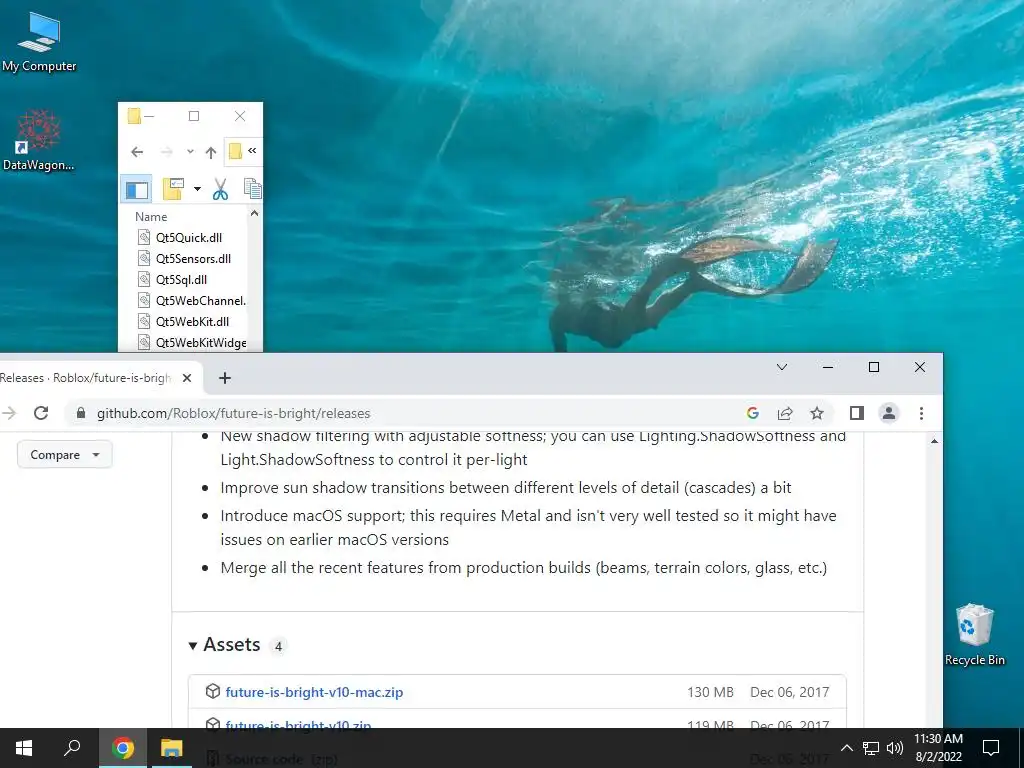Select Qt5Quick.dll file in Explorer

coord(189,238)
